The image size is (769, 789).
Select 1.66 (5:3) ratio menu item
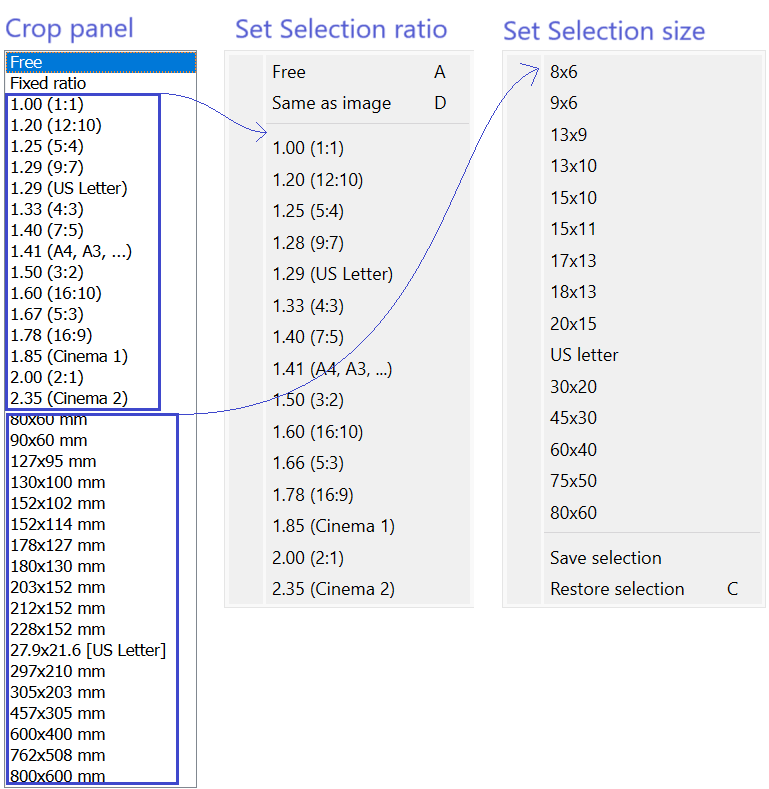[x=308, y=463]
